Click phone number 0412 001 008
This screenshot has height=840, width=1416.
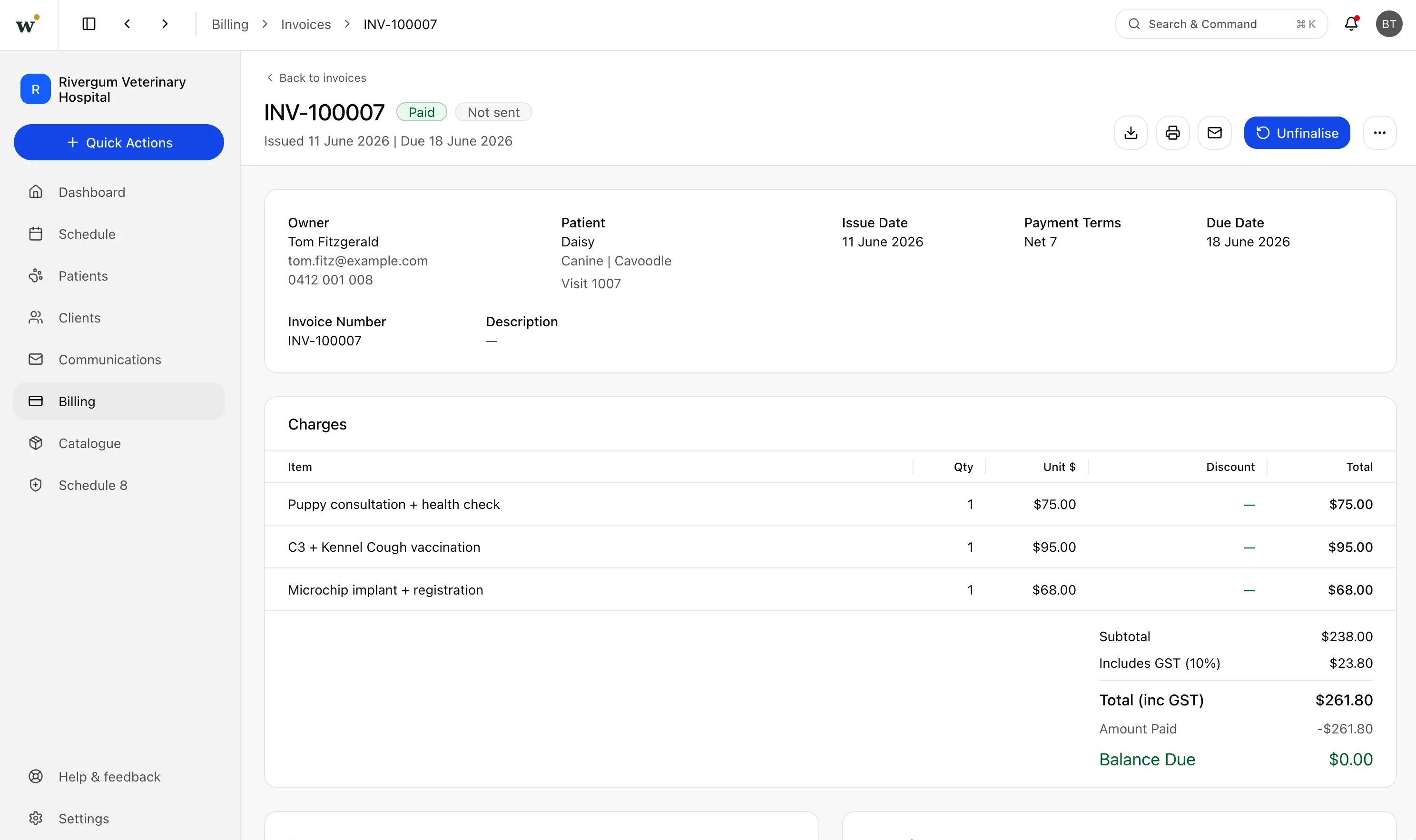coord(330,280)
